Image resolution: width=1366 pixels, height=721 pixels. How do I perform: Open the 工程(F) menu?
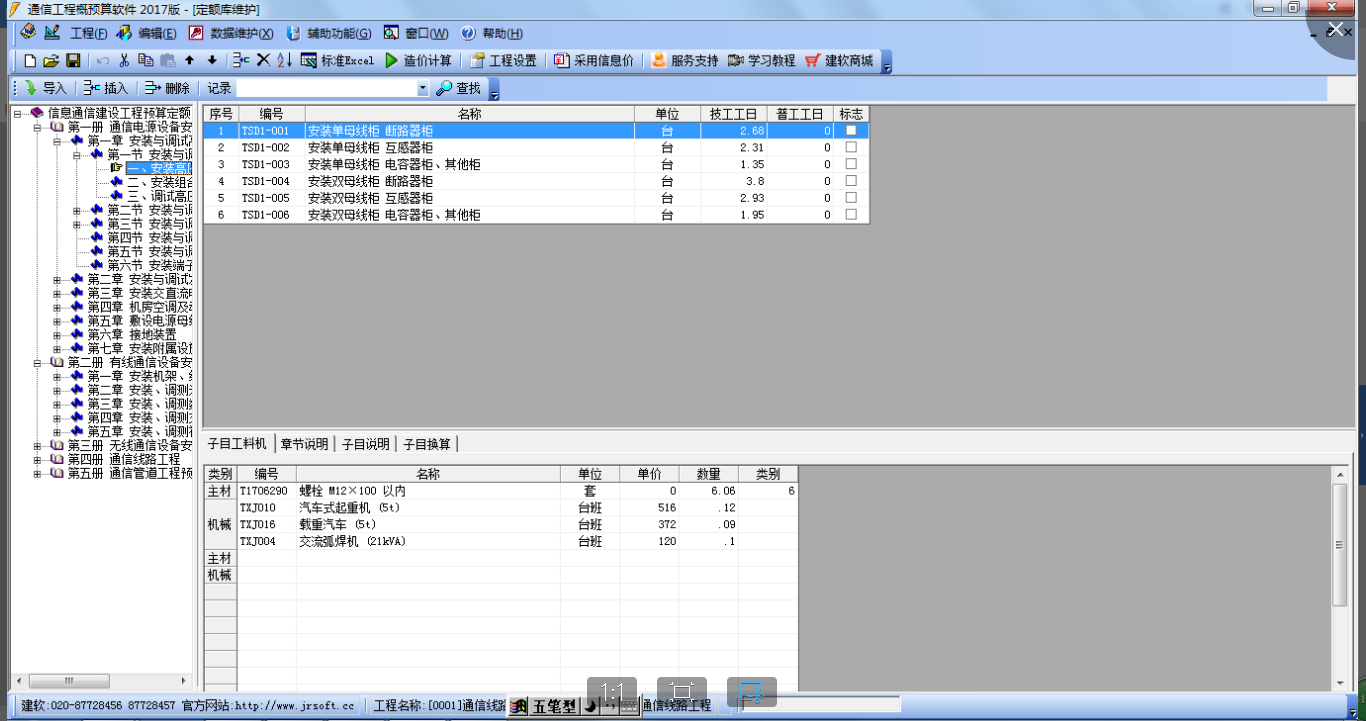pyautogui.click(x=89, y=34)
